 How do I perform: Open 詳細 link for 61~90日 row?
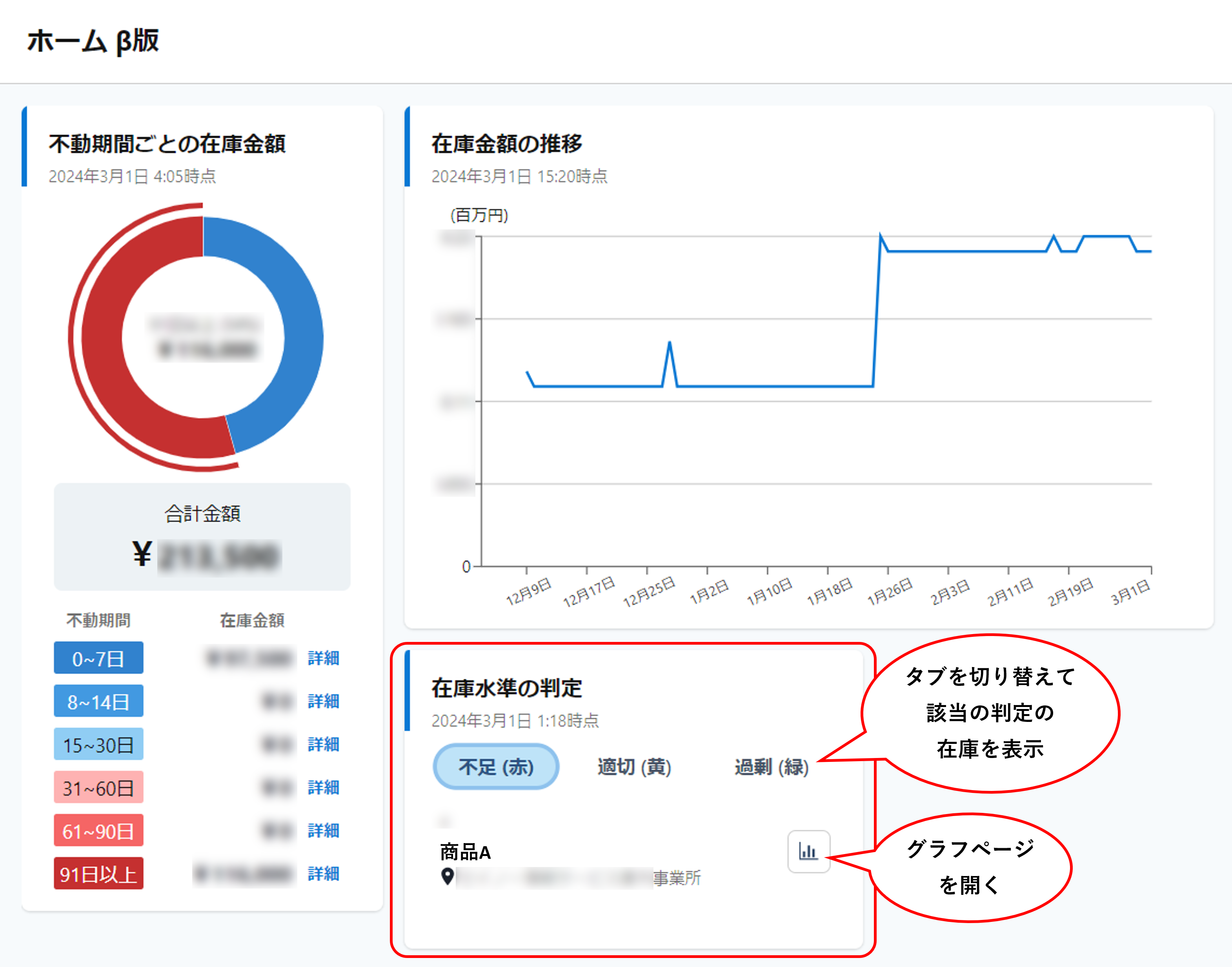click(323, 831)
